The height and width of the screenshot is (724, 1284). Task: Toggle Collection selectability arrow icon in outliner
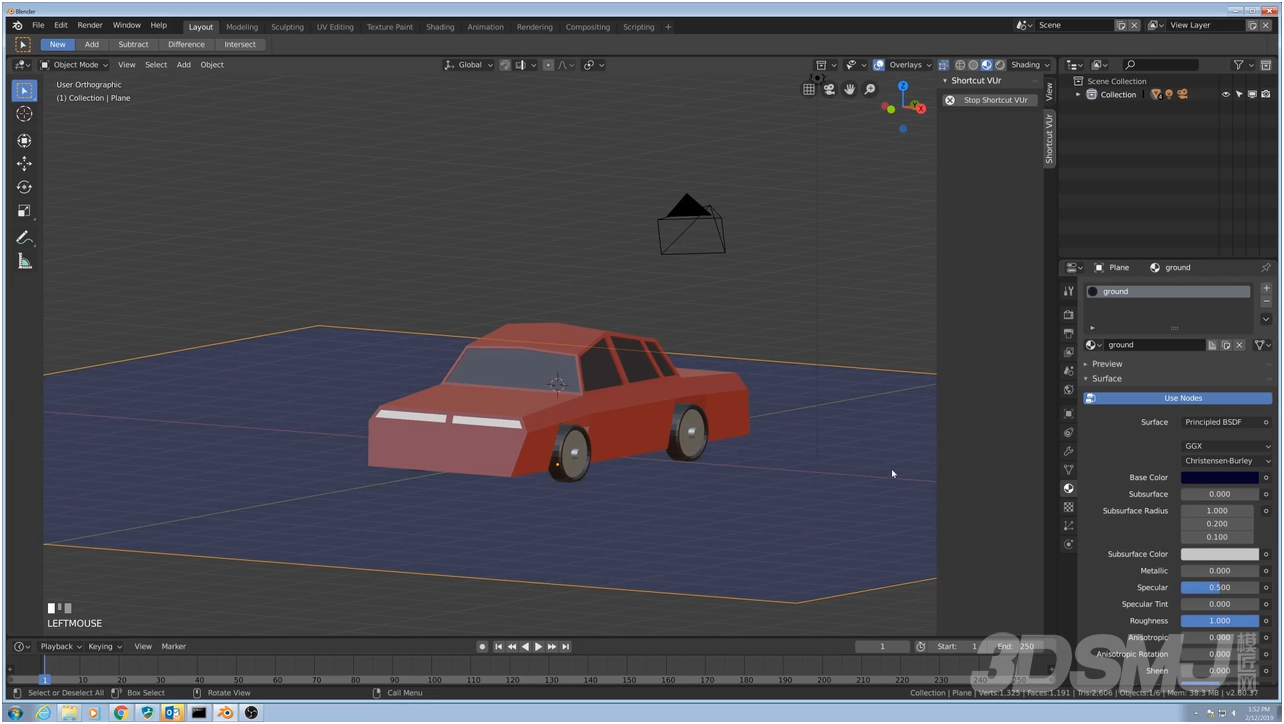(x=1238, y=95)
